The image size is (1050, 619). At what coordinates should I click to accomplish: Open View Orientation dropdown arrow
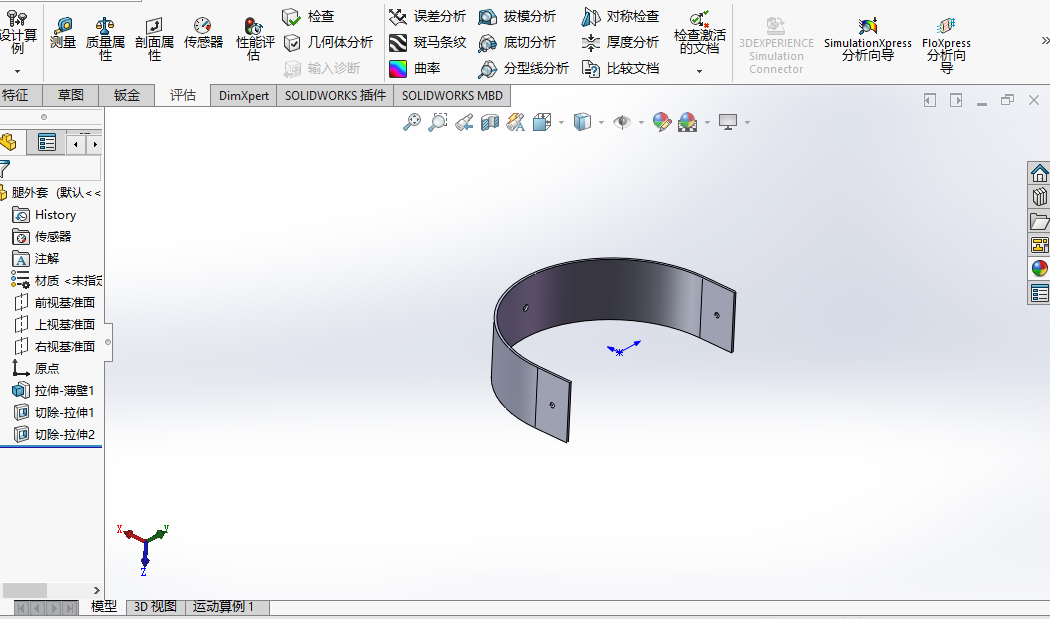(x=561, y=123)
